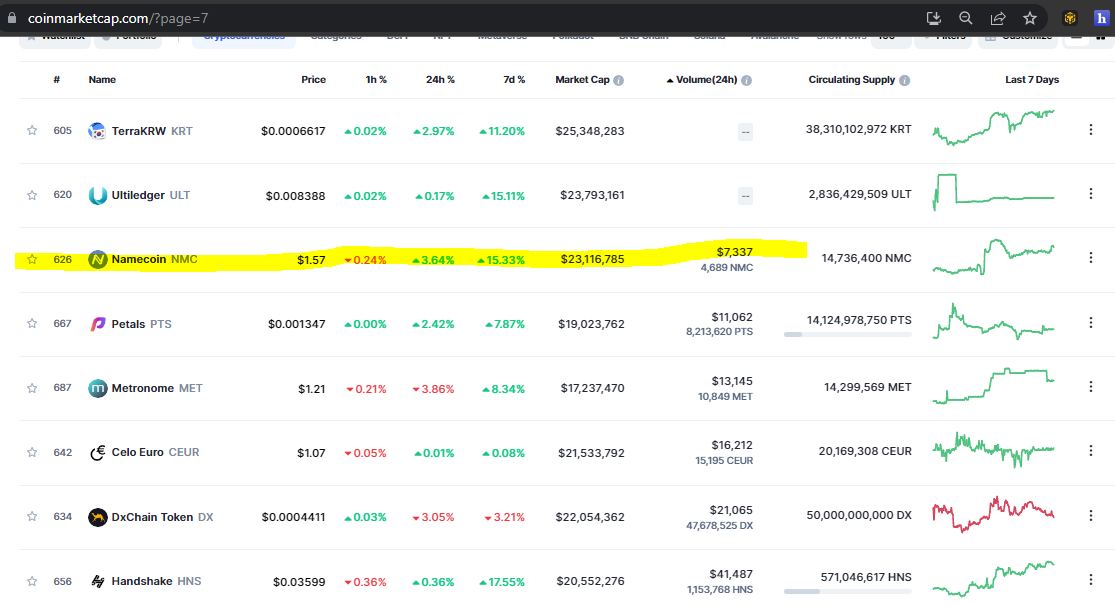Sort by the 24h % column header
Viewport: 1115px width, 609px height.
(x=440, y=80)
